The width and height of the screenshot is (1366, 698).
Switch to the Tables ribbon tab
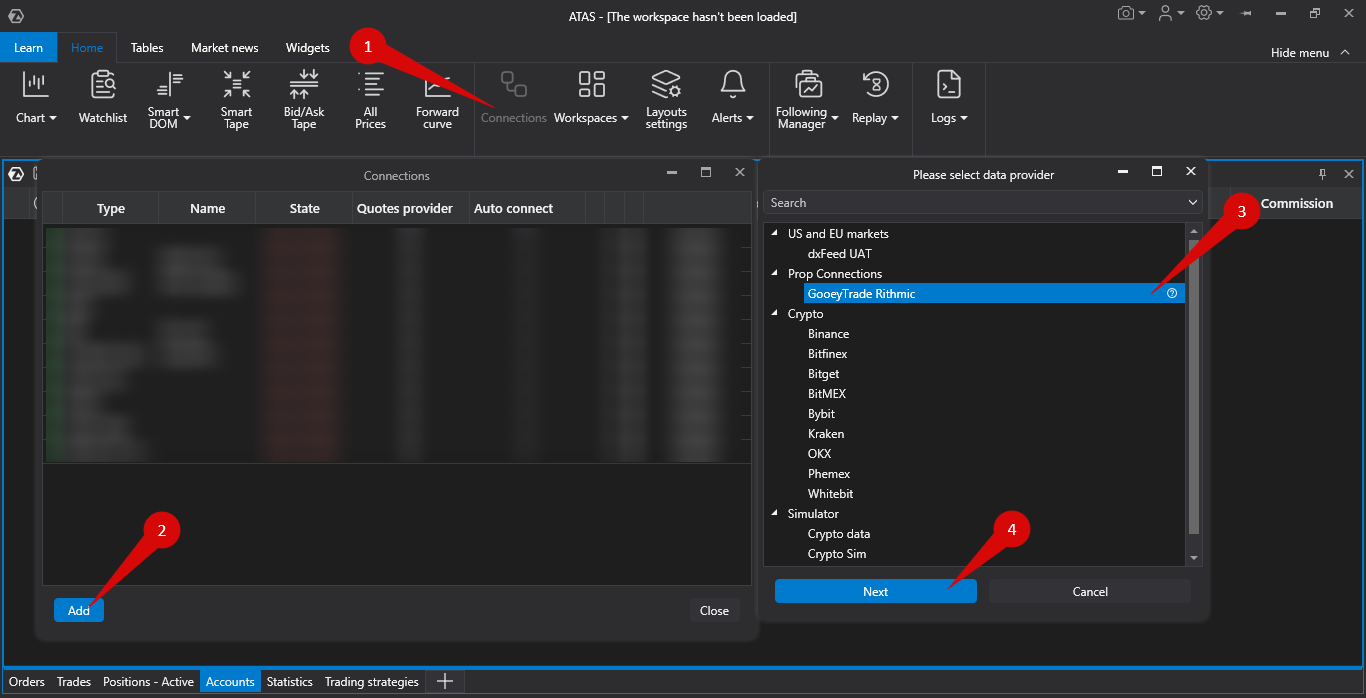pyautogui.click(x=147, y=47)
